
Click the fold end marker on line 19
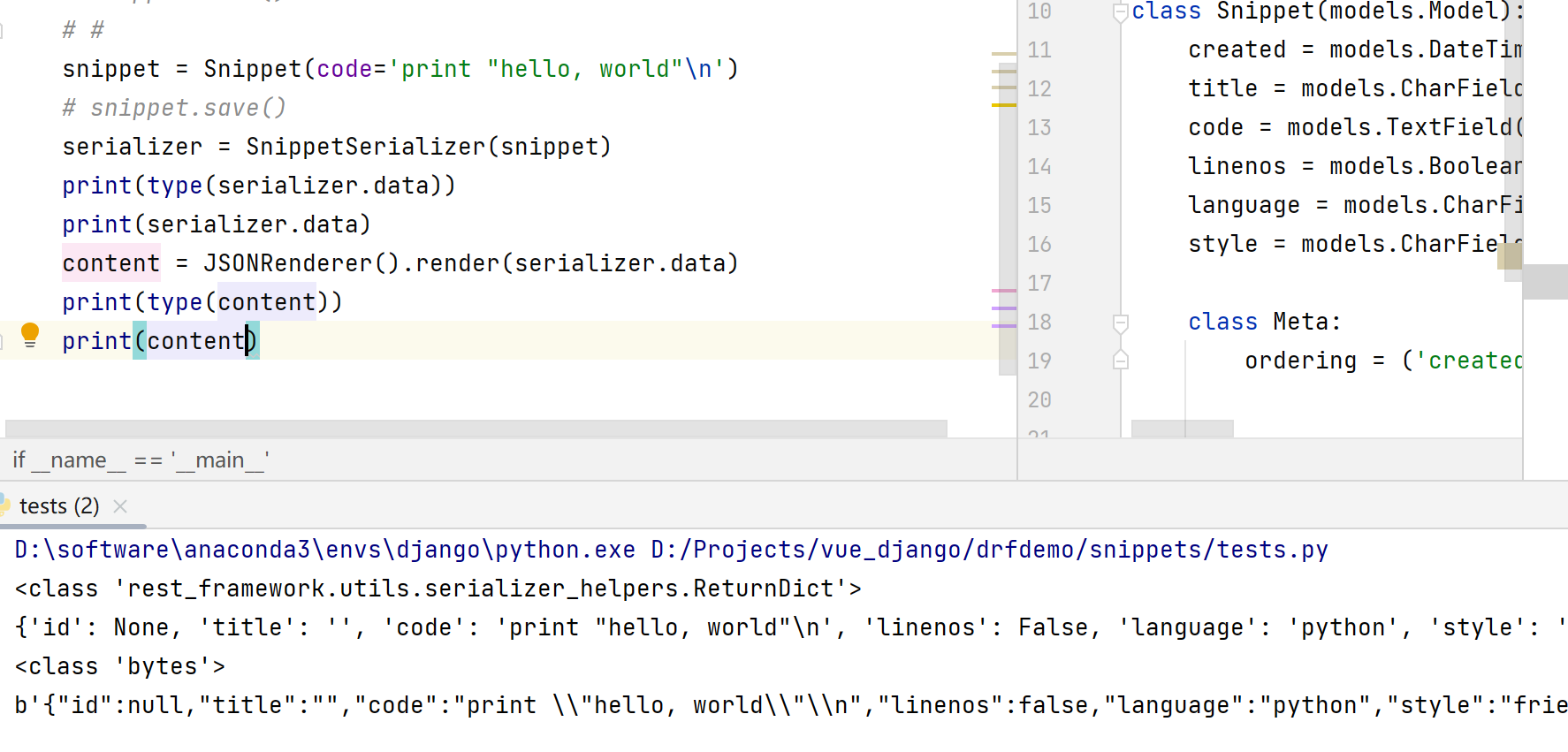click(1121, 361)
